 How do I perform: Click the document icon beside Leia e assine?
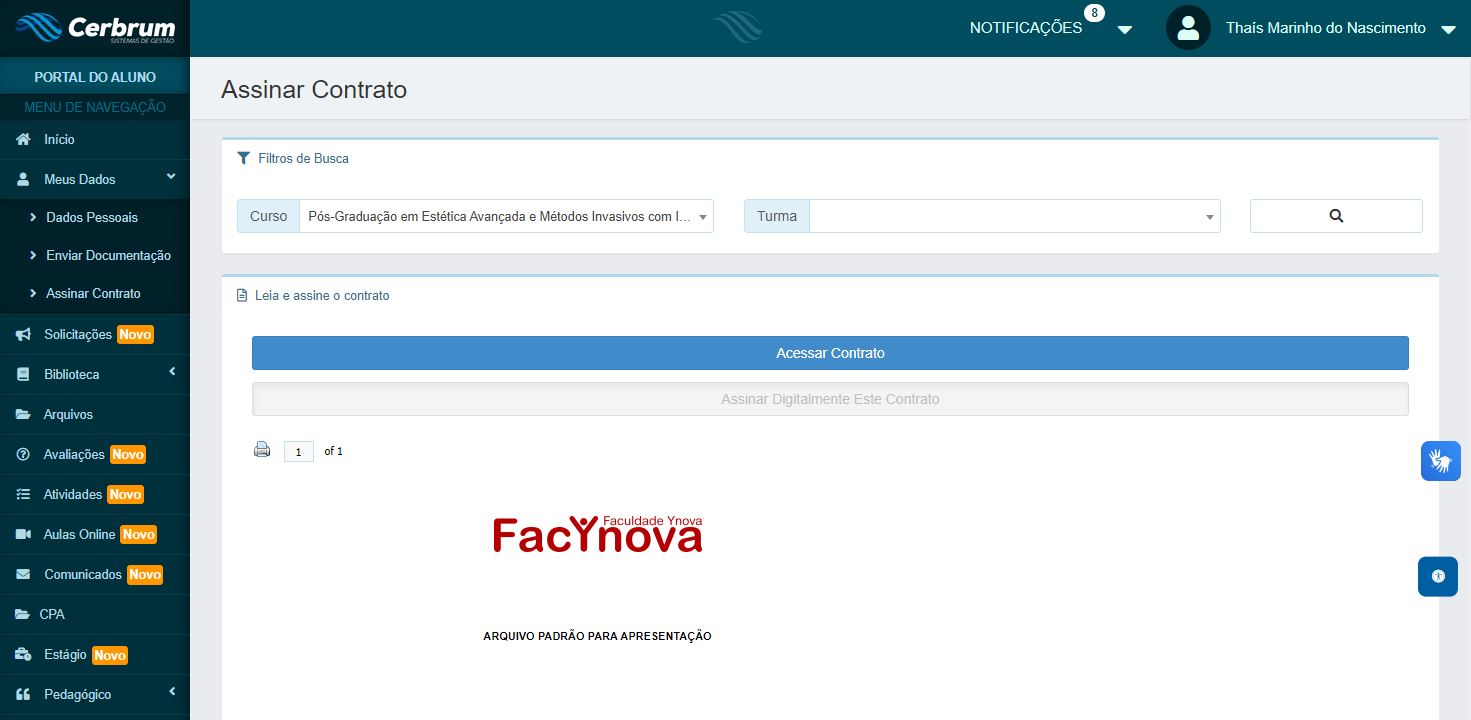point(242,296)
